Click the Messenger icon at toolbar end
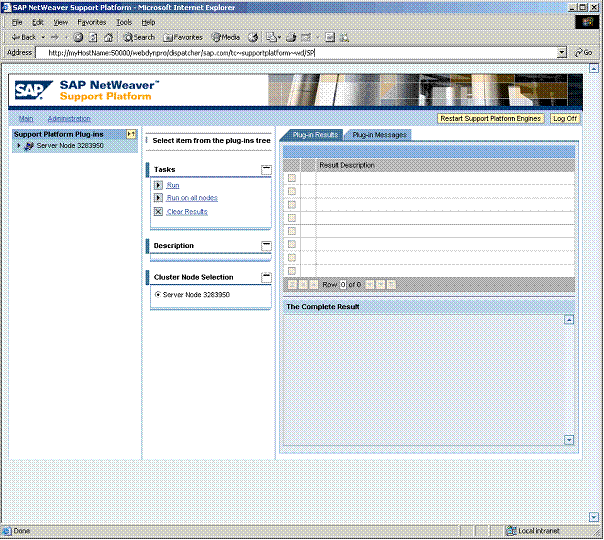Screen dimensions: 604x540 coord(344,37)
